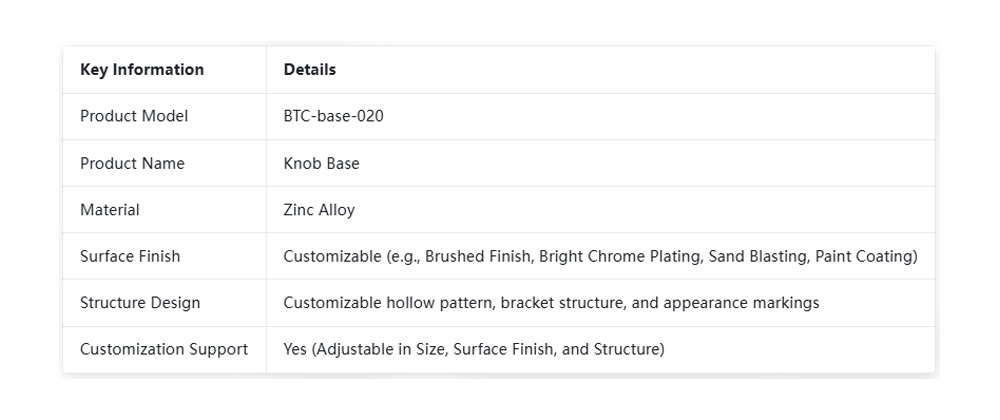The height and width of the screenshot is (420, 1000).
Task: Select the "Surface Finish" label cell
Action: coord(130,256)
